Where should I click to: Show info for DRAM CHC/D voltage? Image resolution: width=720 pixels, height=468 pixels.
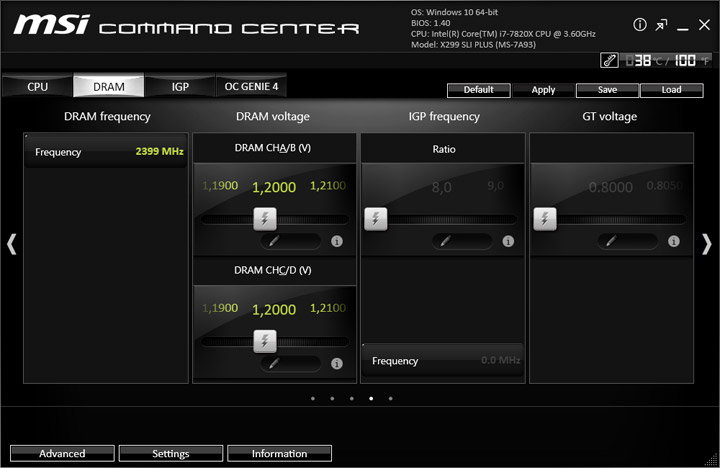click(x=337, y=364)
